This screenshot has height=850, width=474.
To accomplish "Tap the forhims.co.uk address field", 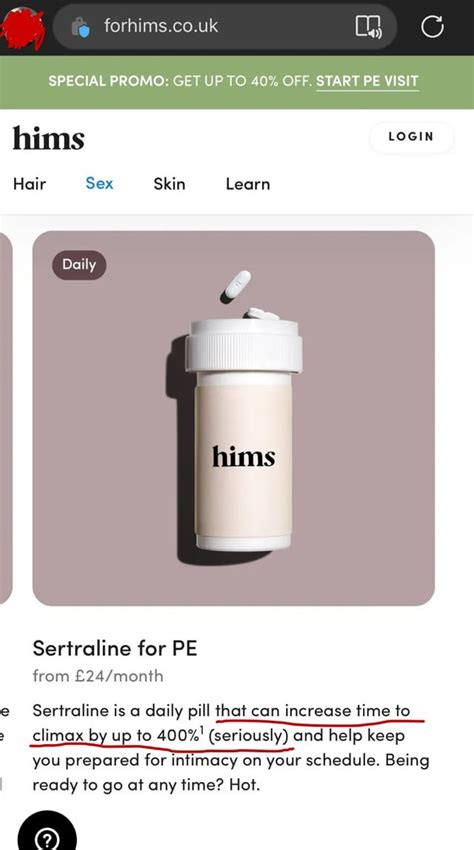I will (225, 27).
